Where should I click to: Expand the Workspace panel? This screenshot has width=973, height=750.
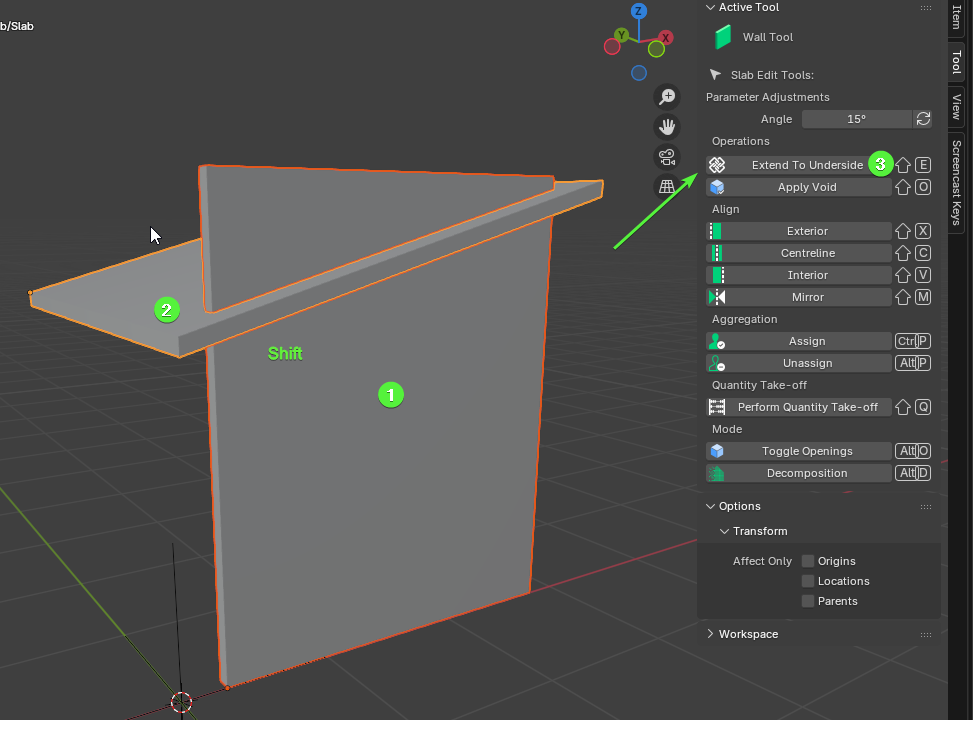pyautogui.click(x=711, y=634)
